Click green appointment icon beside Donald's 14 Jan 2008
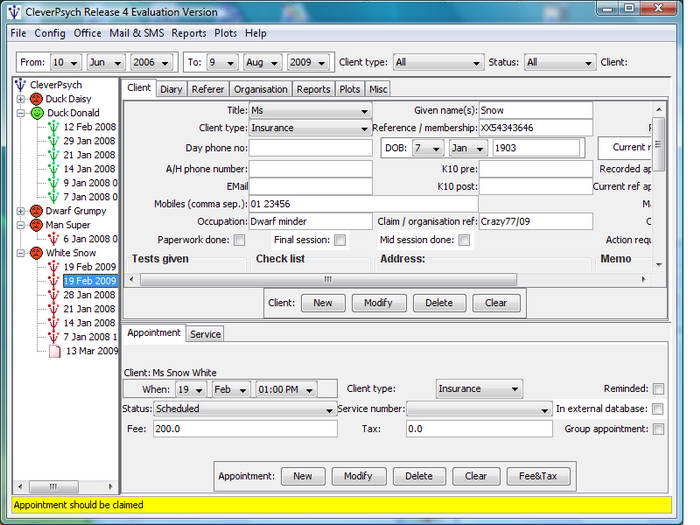 (54, 169)
